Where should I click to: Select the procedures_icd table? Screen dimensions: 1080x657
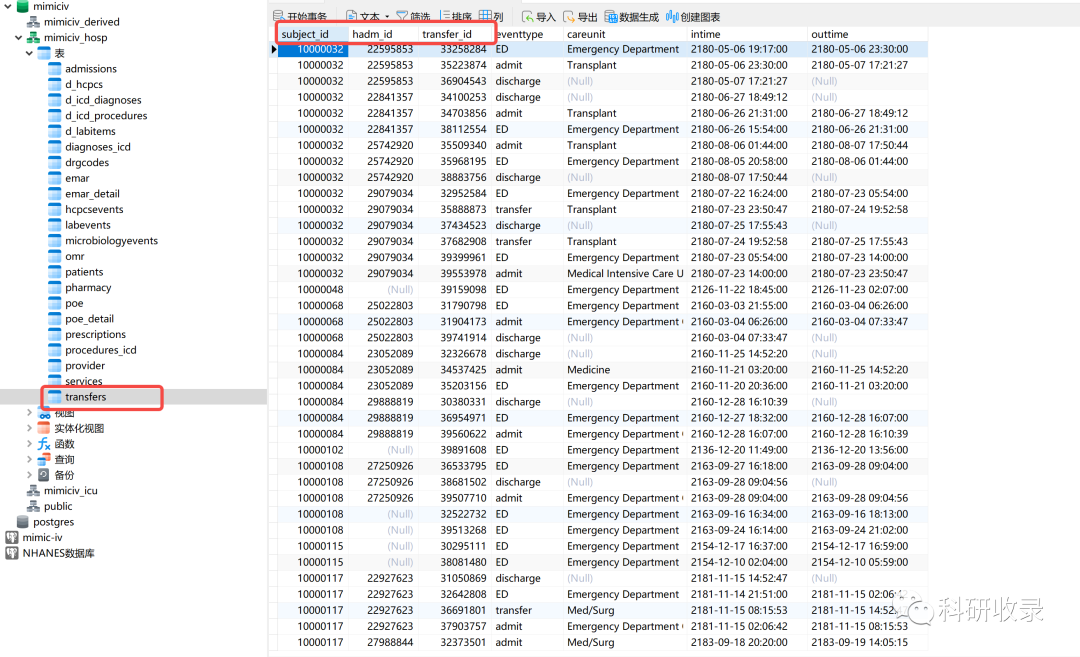[x=100, y=350]
